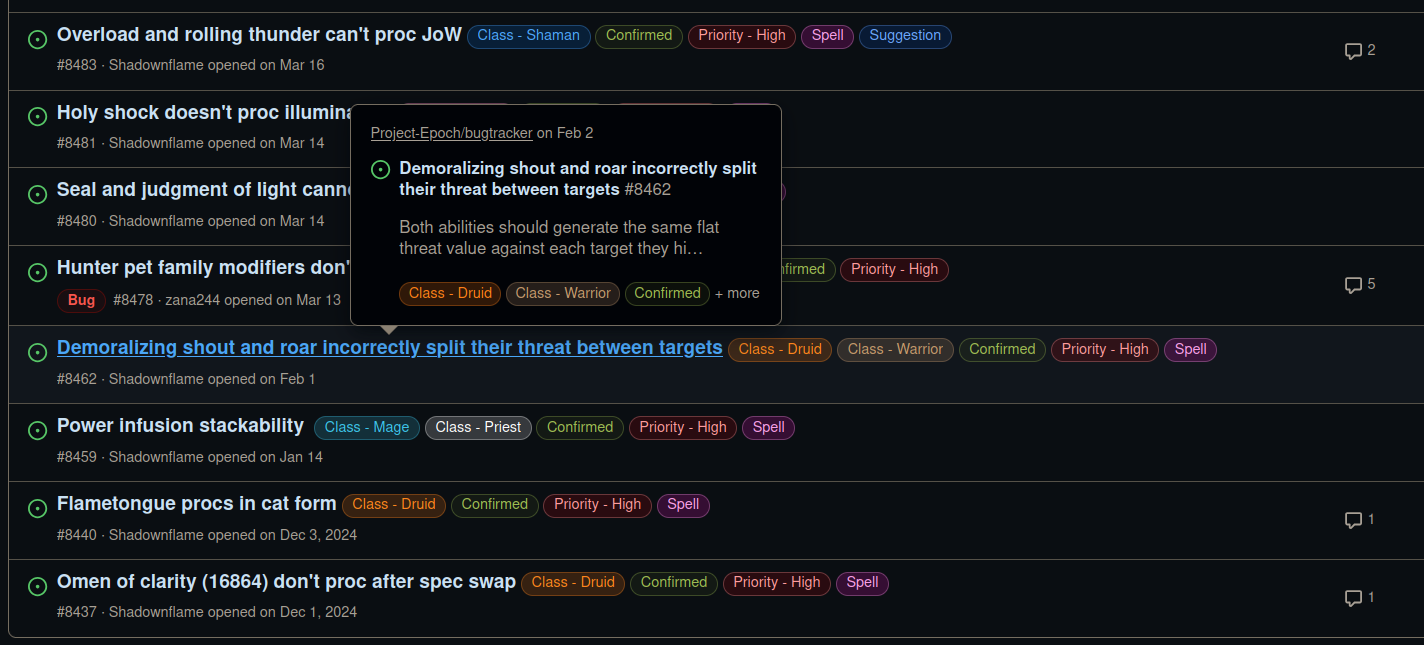Click Class - Warrior label in Demoralizing shout row

[x=896, y=350]
